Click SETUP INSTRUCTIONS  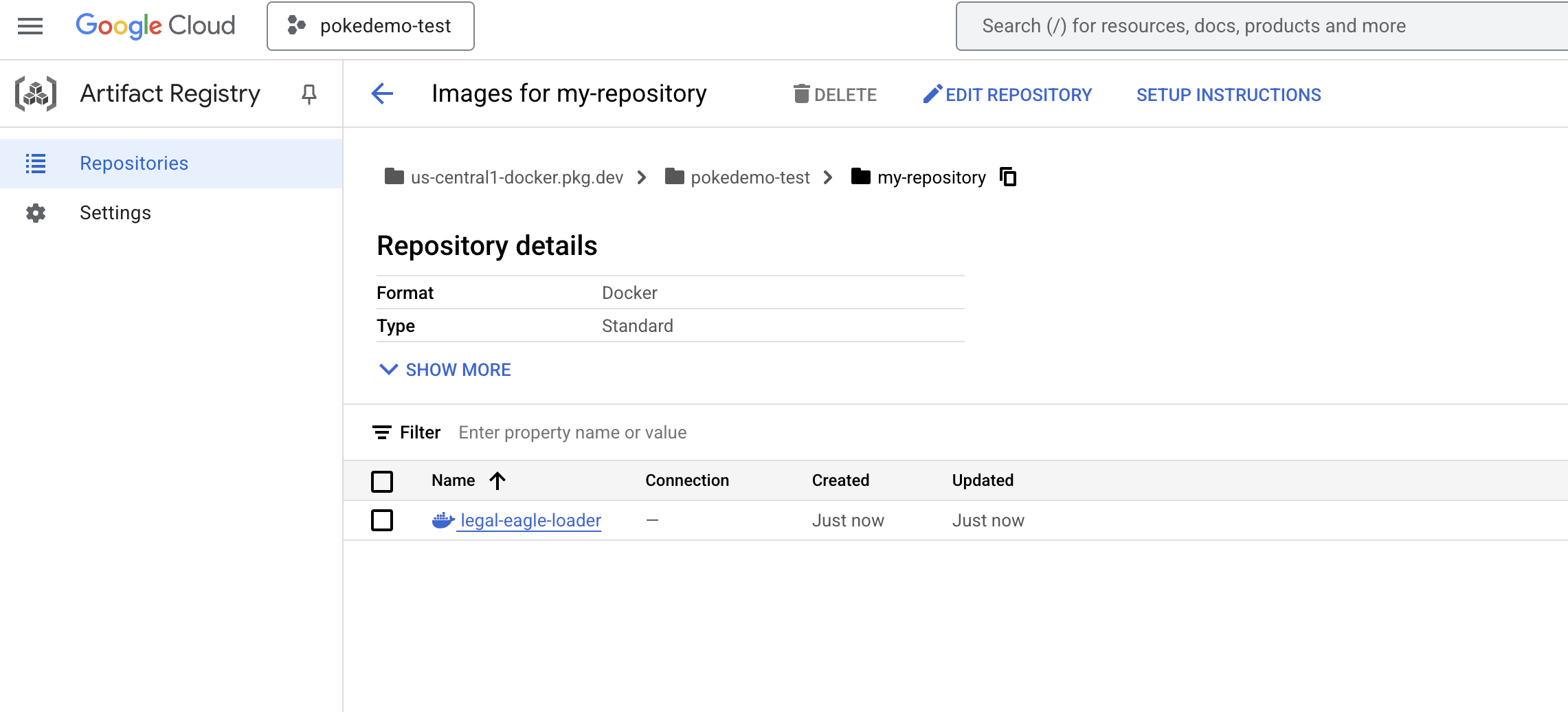(1229, 95)
